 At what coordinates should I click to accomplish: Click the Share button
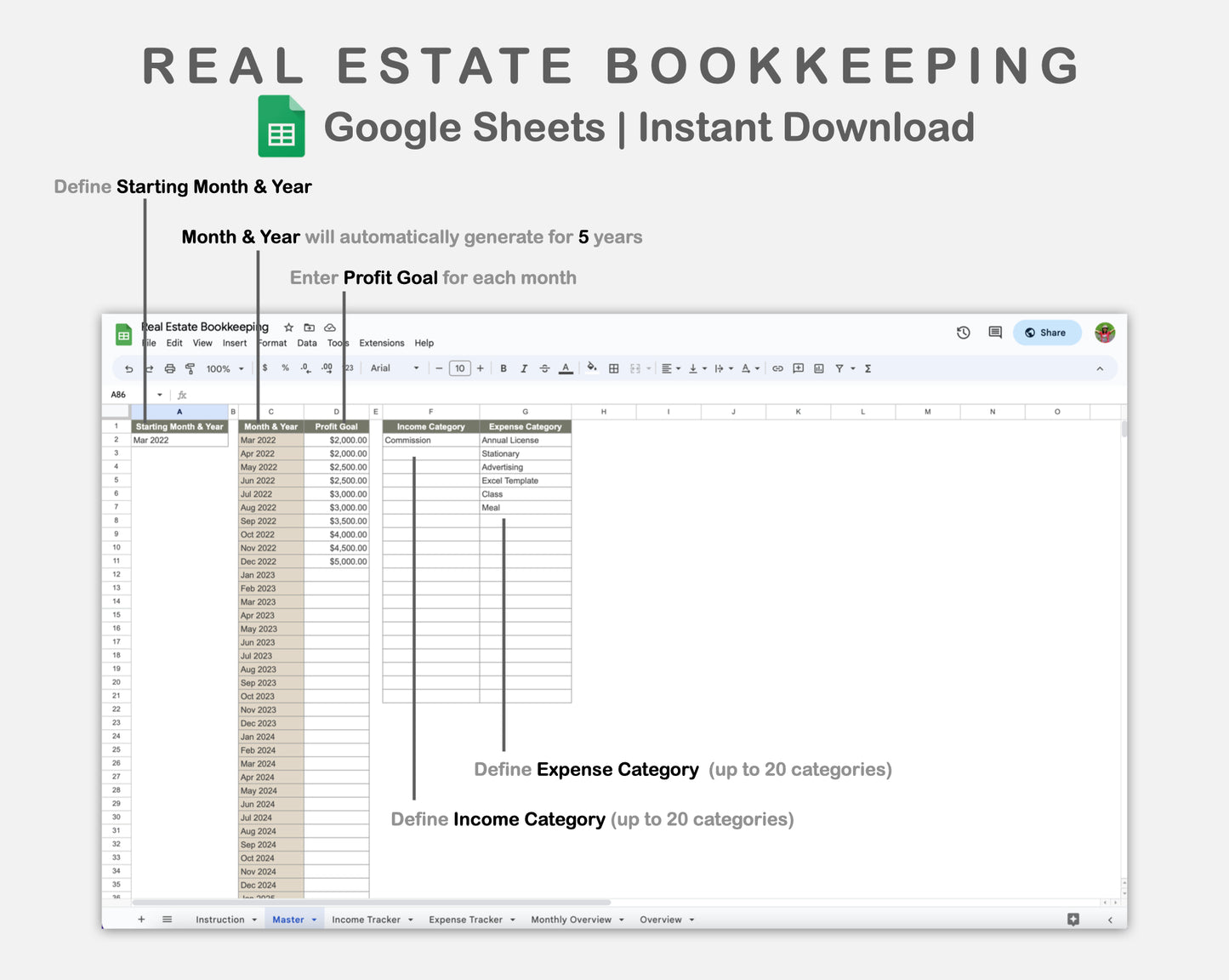tap(1046, 333)
